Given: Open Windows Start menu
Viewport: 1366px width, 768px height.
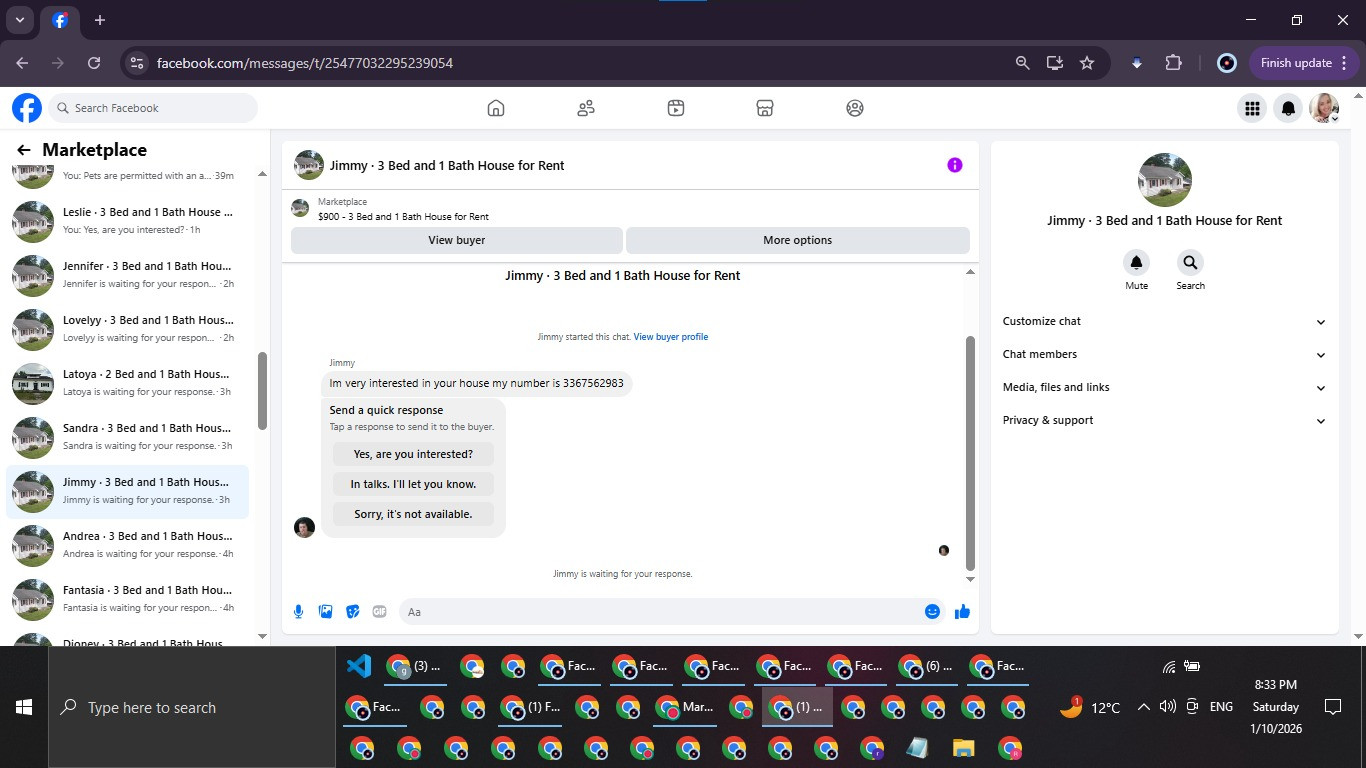Looking at the screenshot, I should point(24,707).
